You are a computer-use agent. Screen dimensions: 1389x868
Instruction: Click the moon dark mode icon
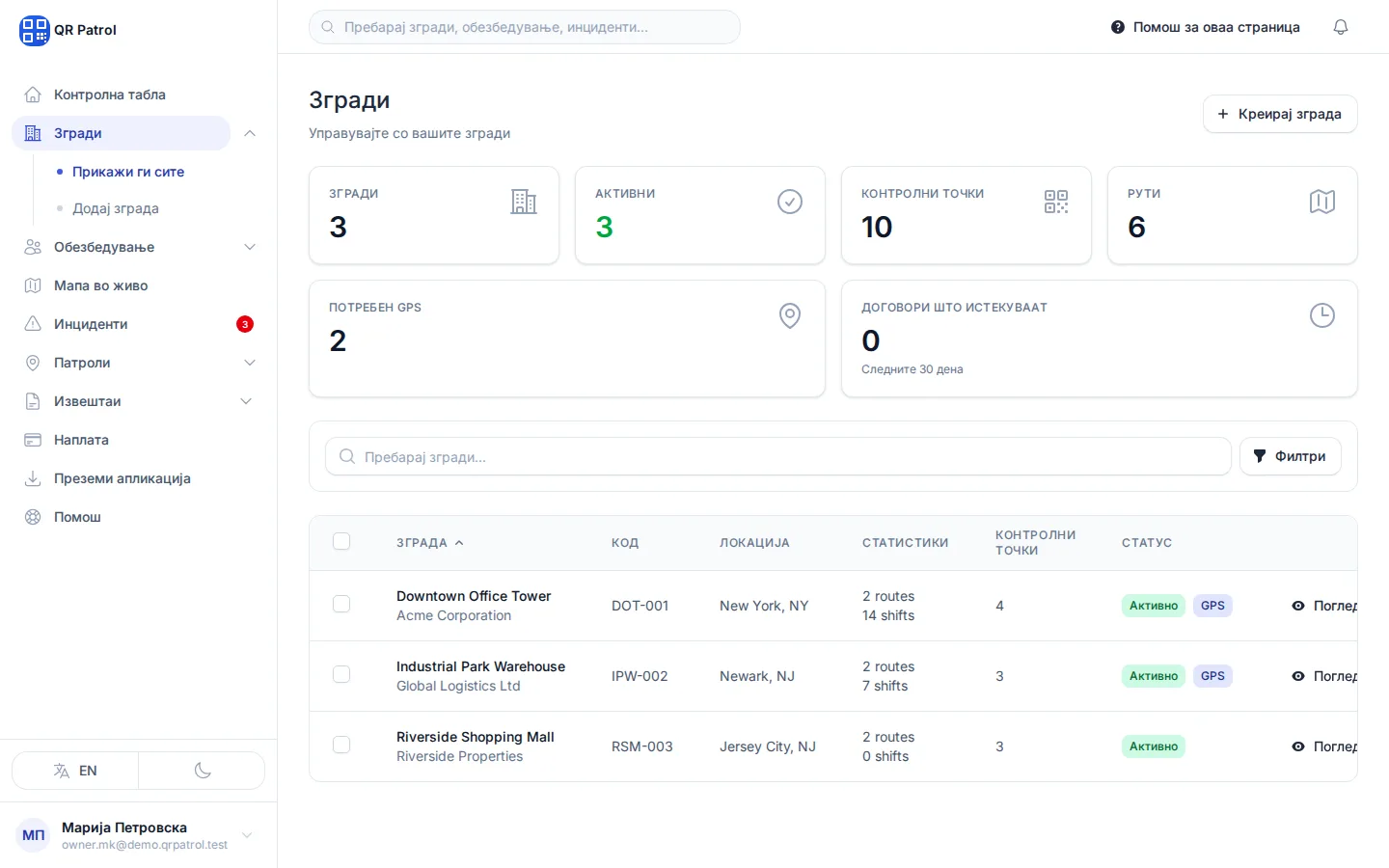pyautogui.click(x=203, y=771)
